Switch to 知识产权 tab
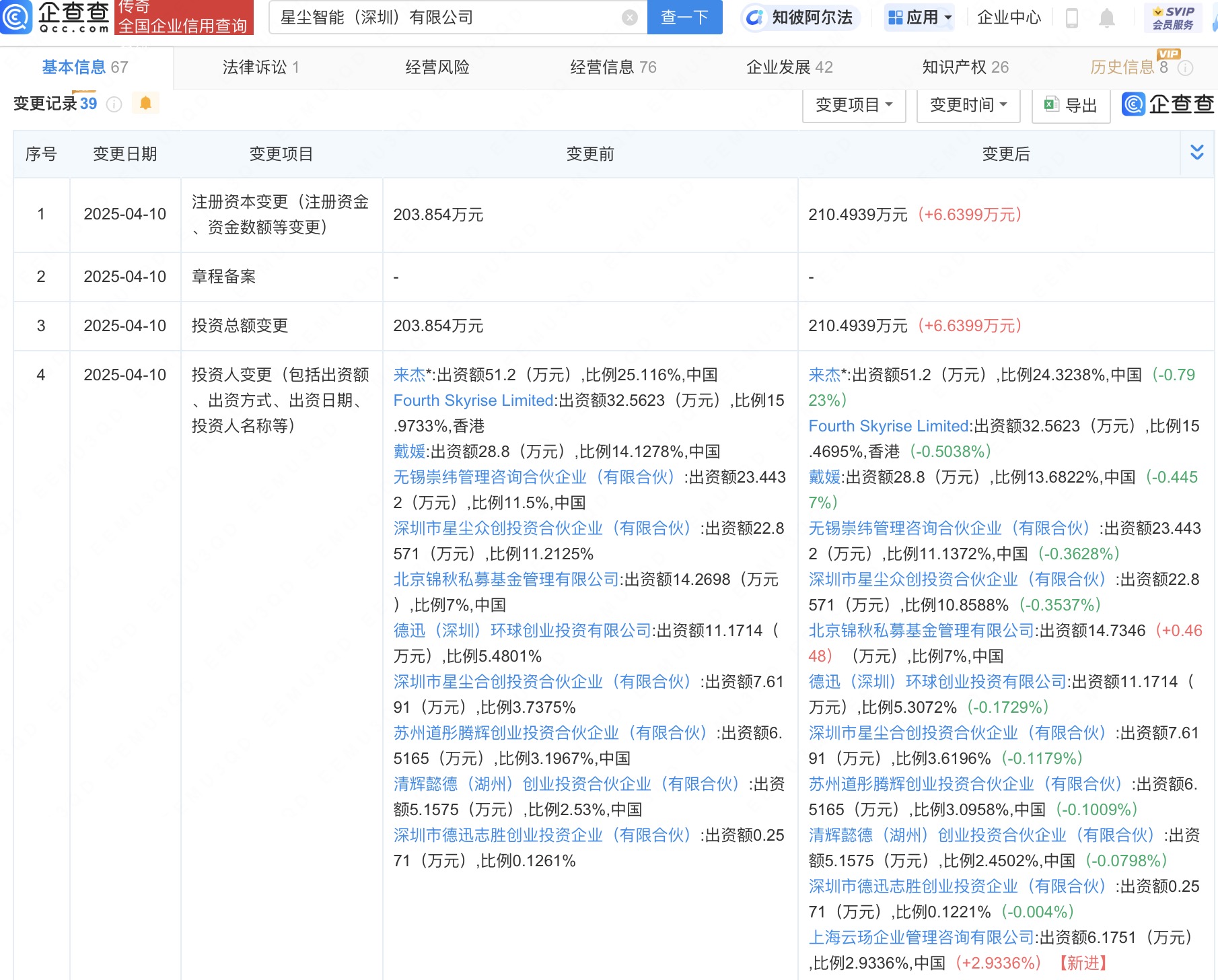 (x=965, y=67)
